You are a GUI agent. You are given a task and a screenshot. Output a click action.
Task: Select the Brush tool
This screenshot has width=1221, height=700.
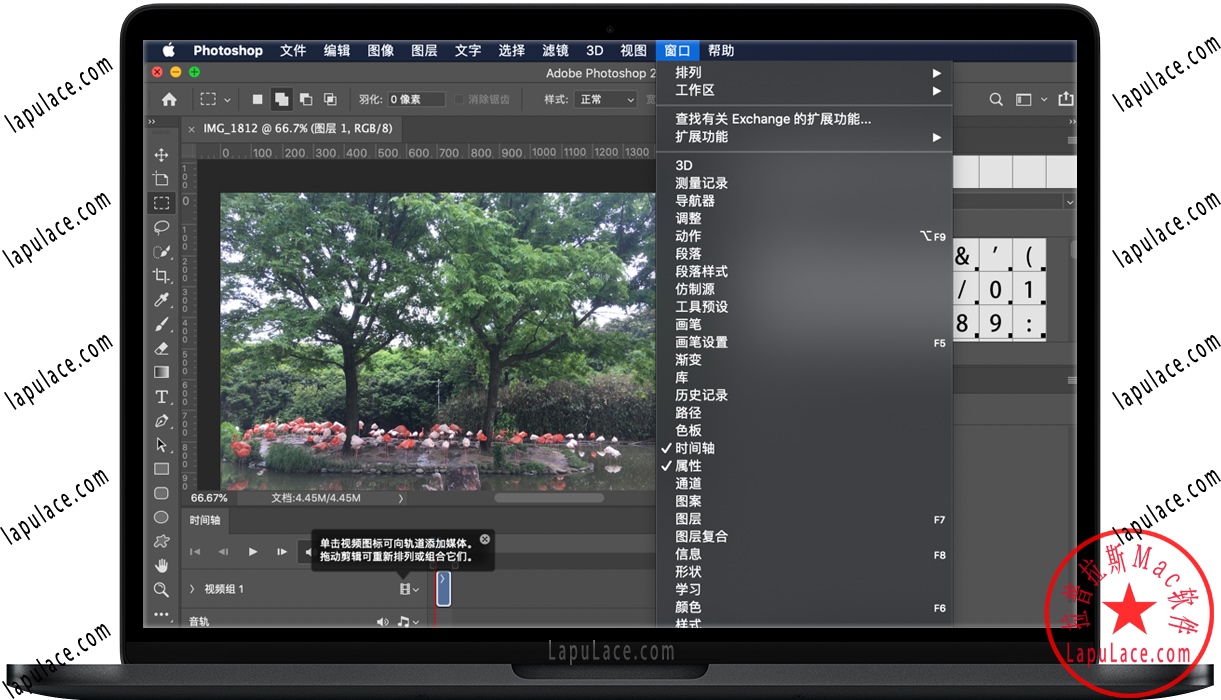point(162,324)
